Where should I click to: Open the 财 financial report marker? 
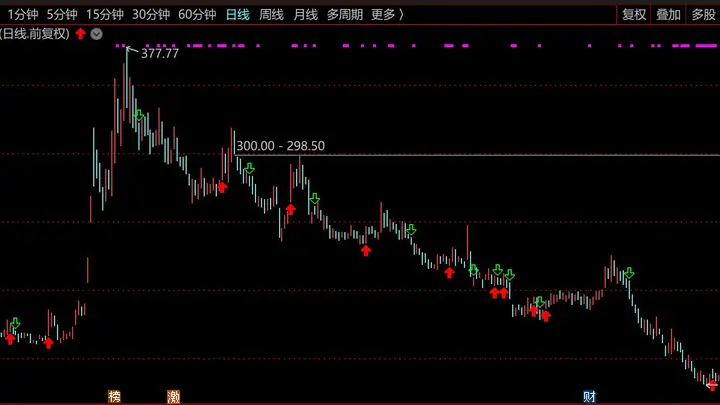point(589,396)
